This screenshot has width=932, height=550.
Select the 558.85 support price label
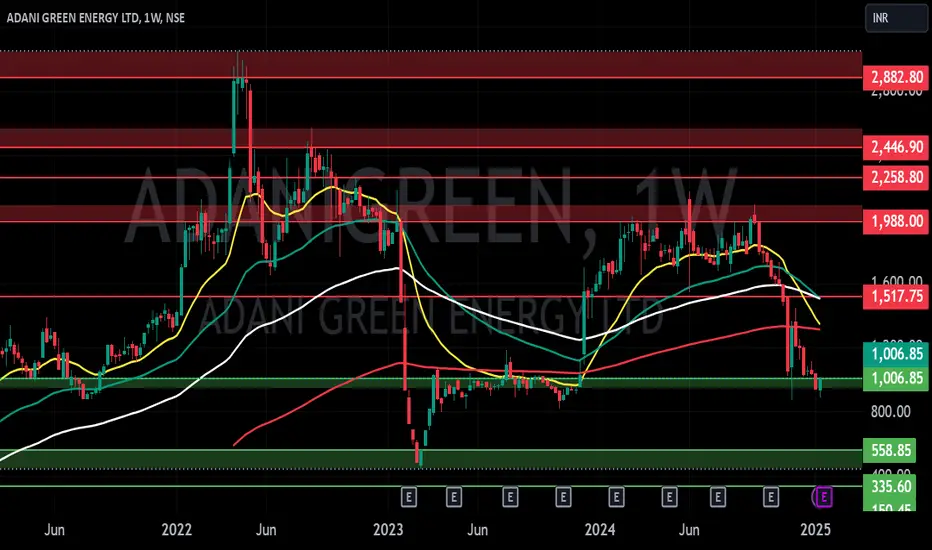pyautogui.click(x=890, y=451)
